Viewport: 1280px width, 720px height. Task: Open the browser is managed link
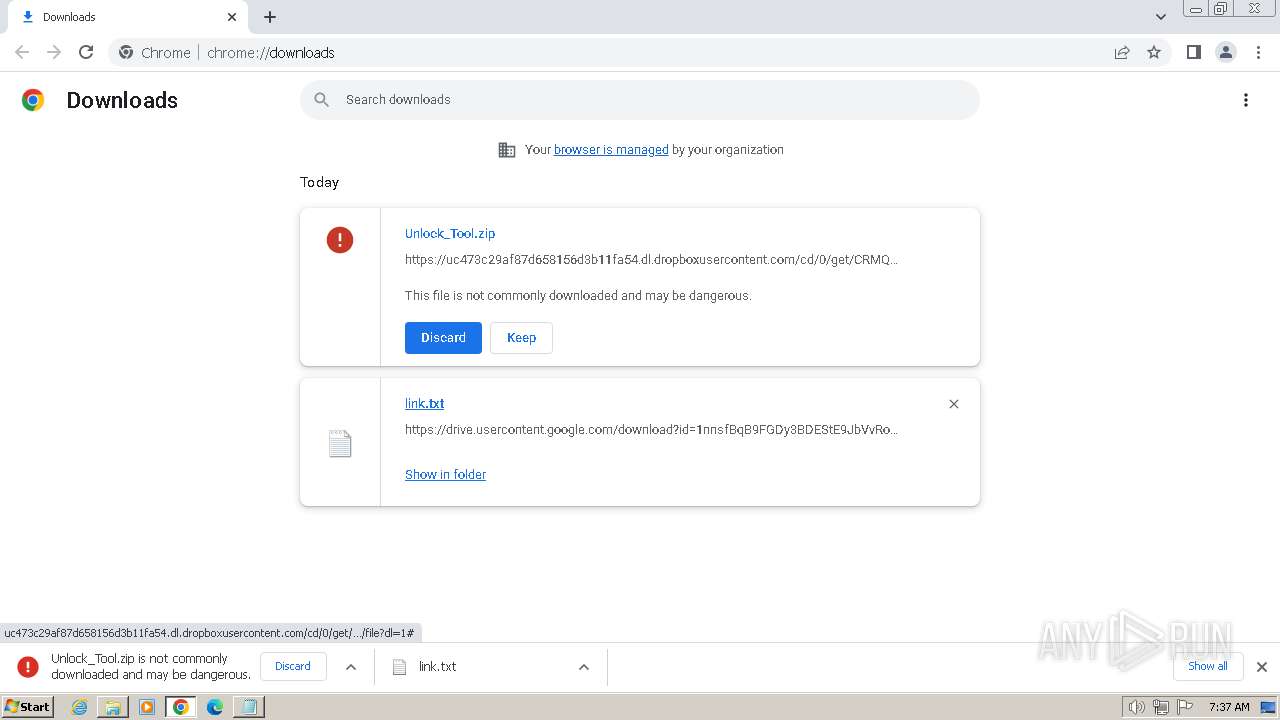(611, 150)
